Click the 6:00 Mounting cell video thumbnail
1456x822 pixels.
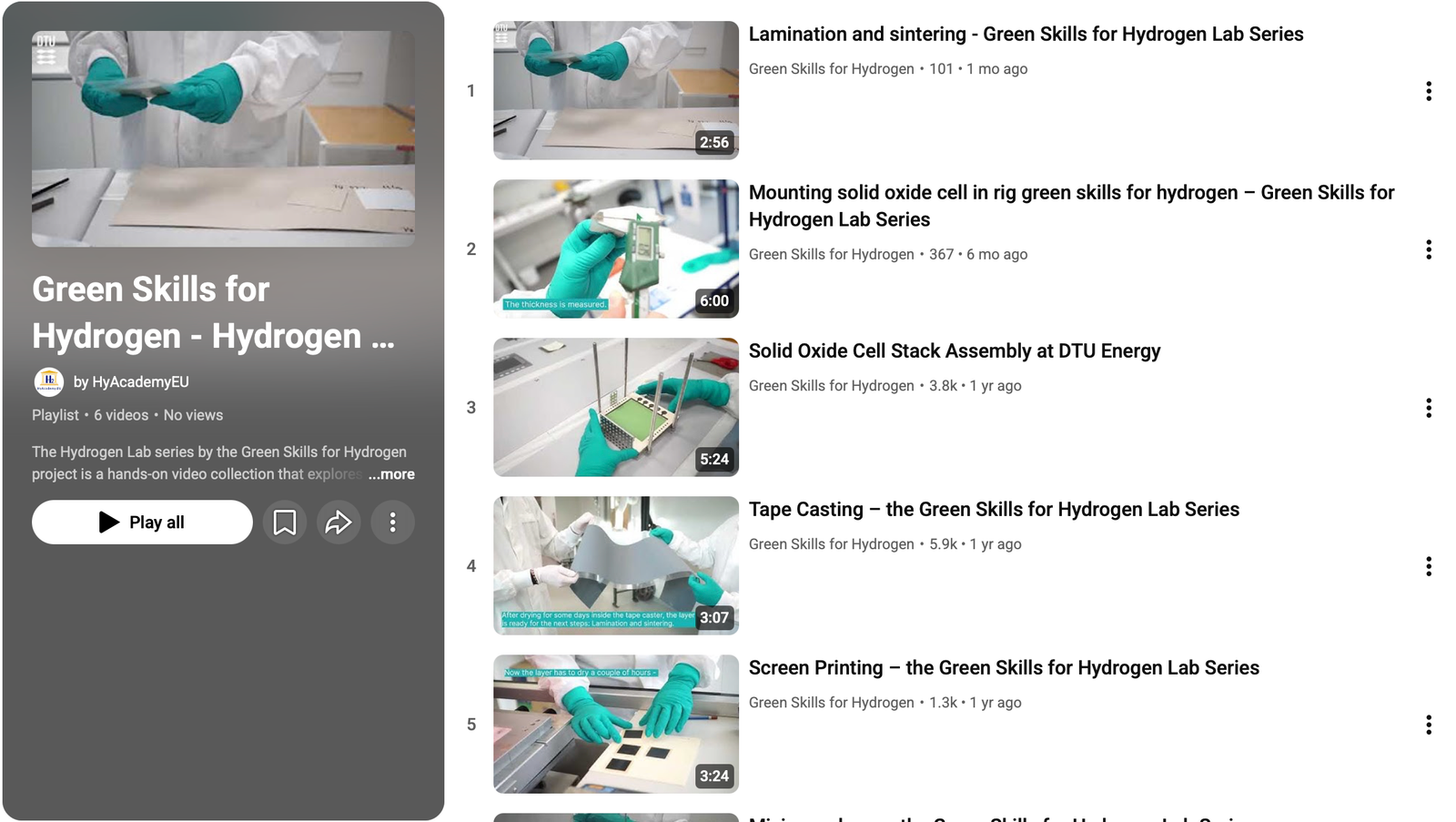click(x=616, y=249)
